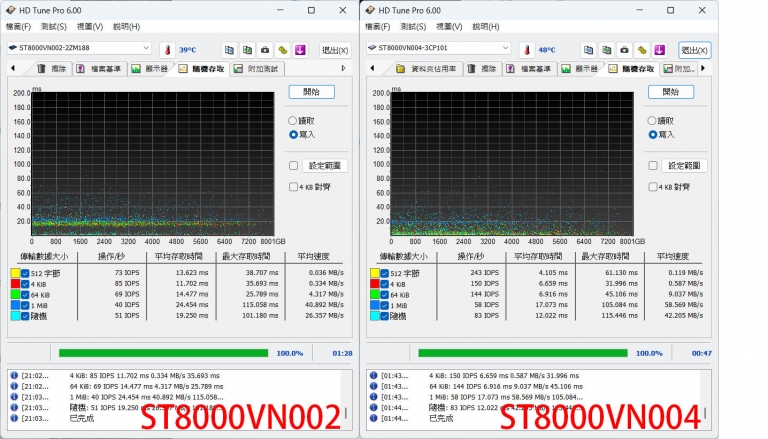
Task: Uncheck the 1 MiB row in the ST8000VN004 window
Action: click(384, 306)
